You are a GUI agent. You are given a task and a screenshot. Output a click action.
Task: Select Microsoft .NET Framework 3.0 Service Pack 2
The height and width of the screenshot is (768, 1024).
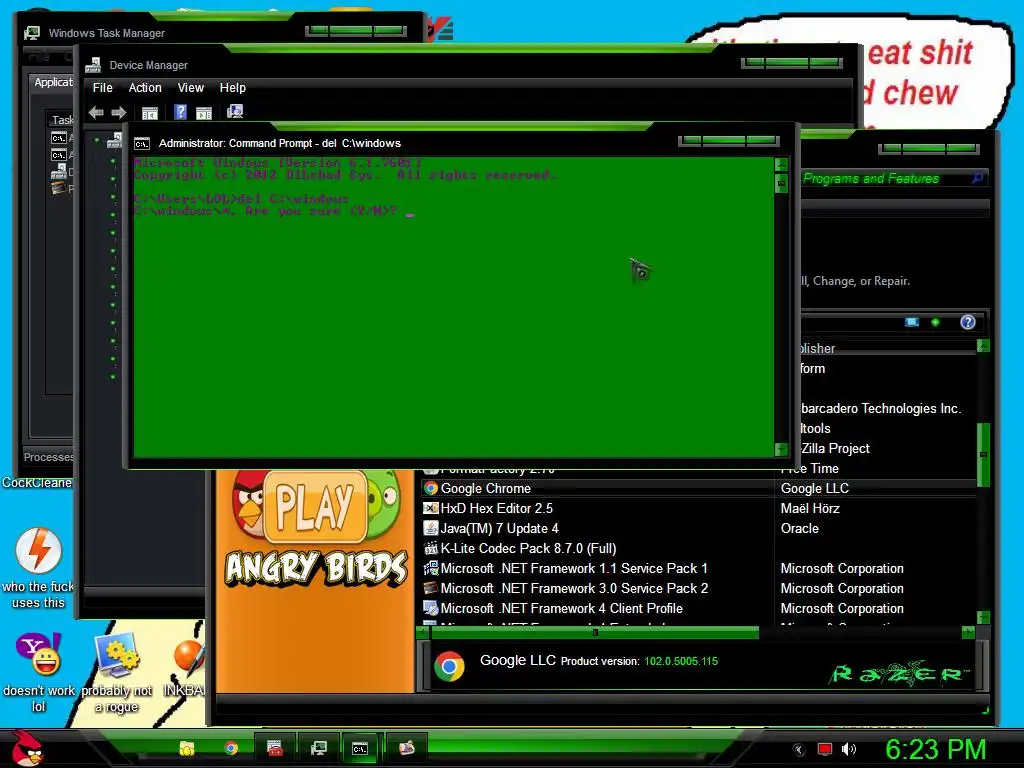click(698, 588)
